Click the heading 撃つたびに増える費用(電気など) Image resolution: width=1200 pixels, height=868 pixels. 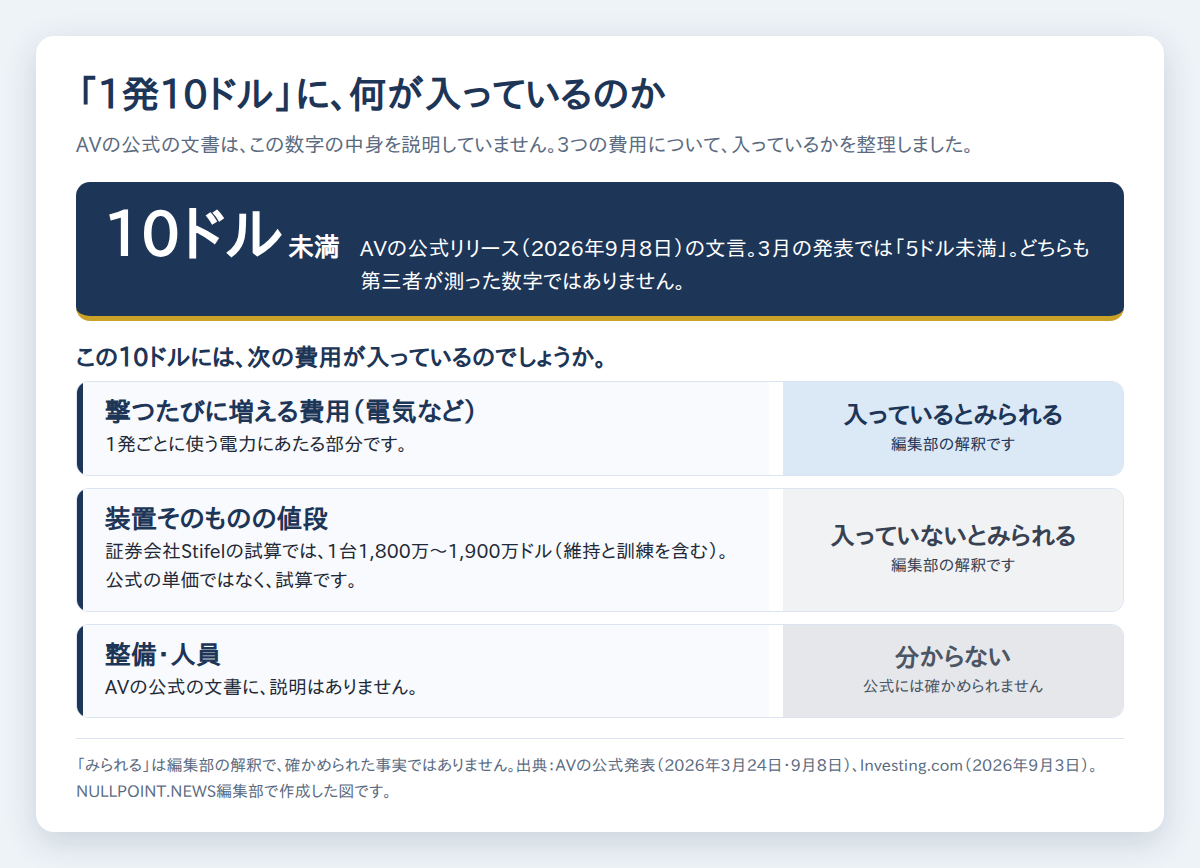[x=289, y=411]
